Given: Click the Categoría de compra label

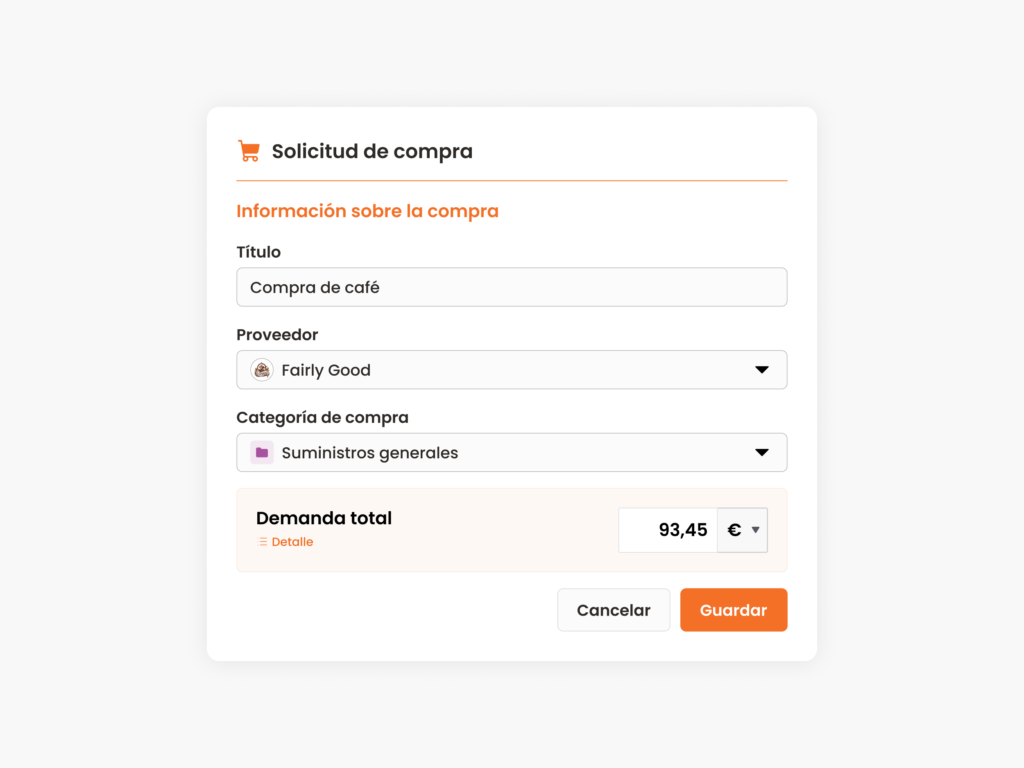Looking at the screenshot, I should tap(322, 417).
